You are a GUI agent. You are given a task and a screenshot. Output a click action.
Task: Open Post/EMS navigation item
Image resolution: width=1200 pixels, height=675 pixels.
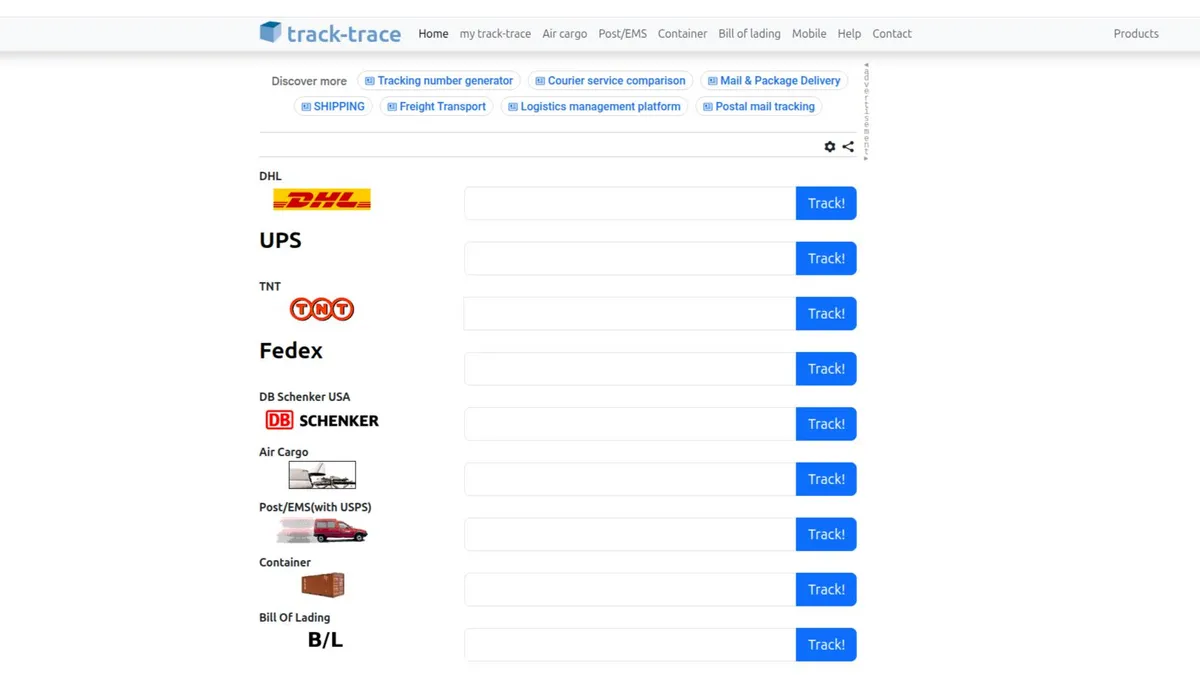click(623, 33)
